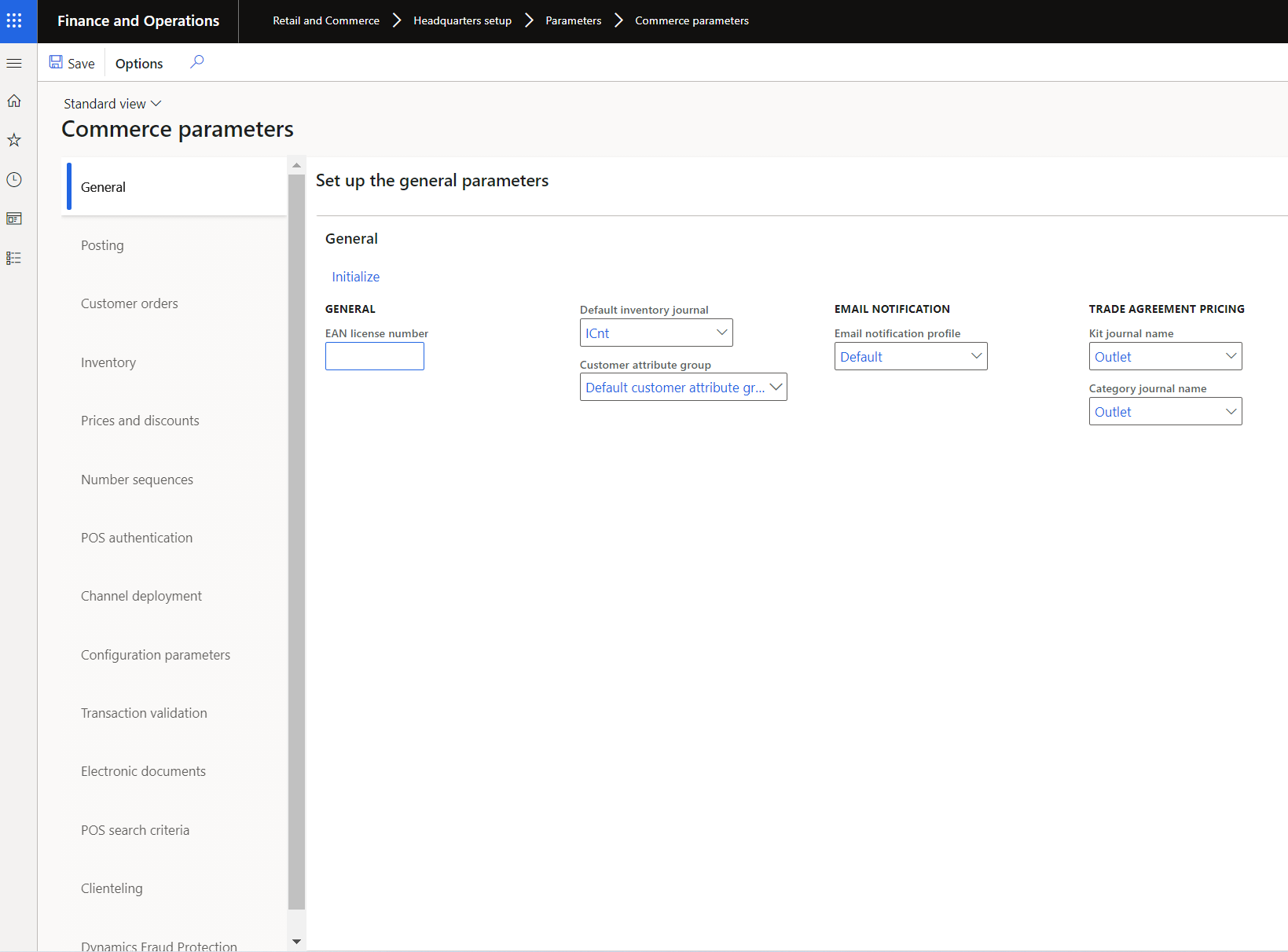Expand the hamburger navigation pane
Viewport: 1288px width, 952px height.
coord(14,63)
